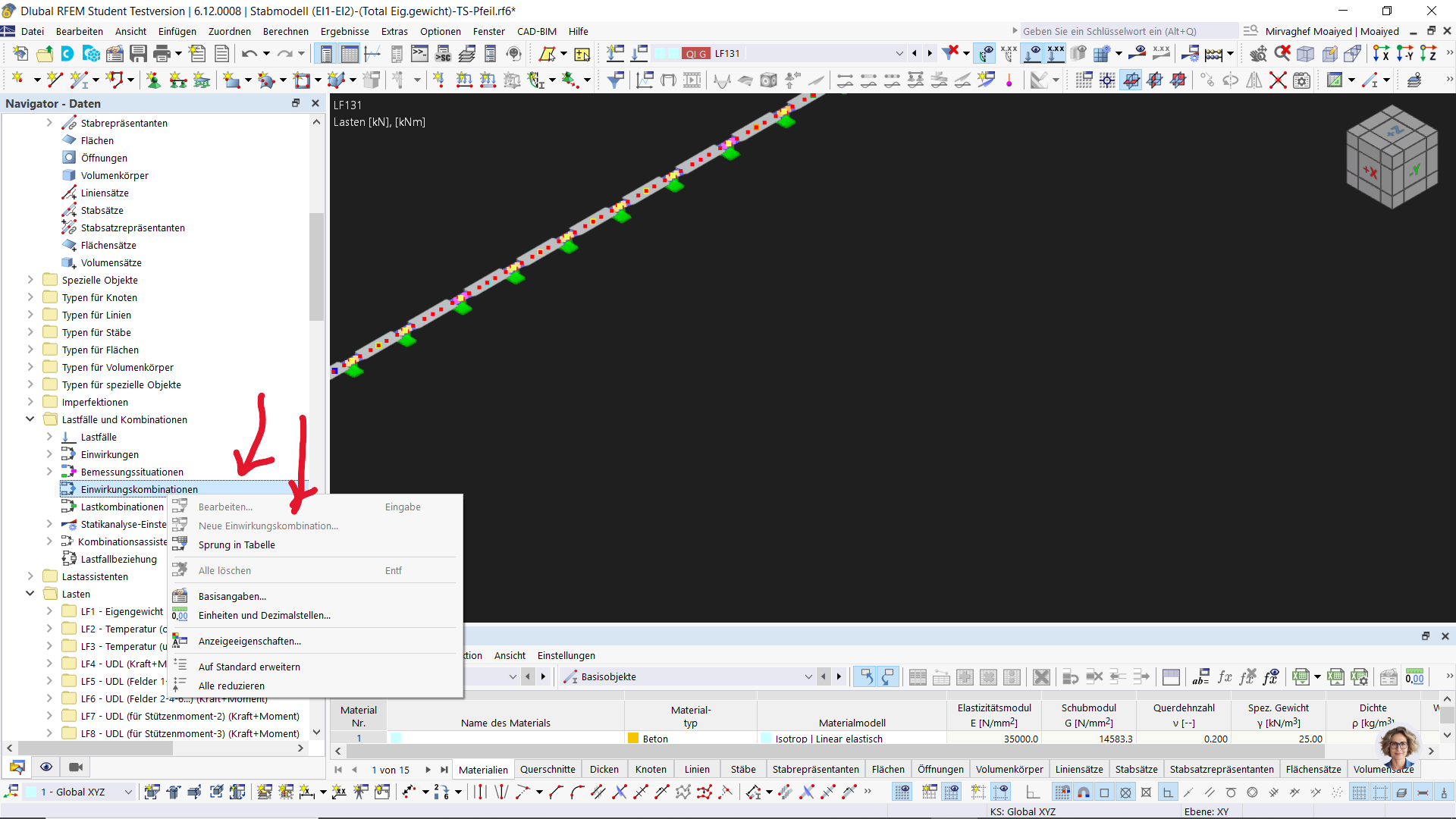Screen dimensions: 1456x819
Task: Click the cyan material color swatch
Action: click(x=396, y=738)
